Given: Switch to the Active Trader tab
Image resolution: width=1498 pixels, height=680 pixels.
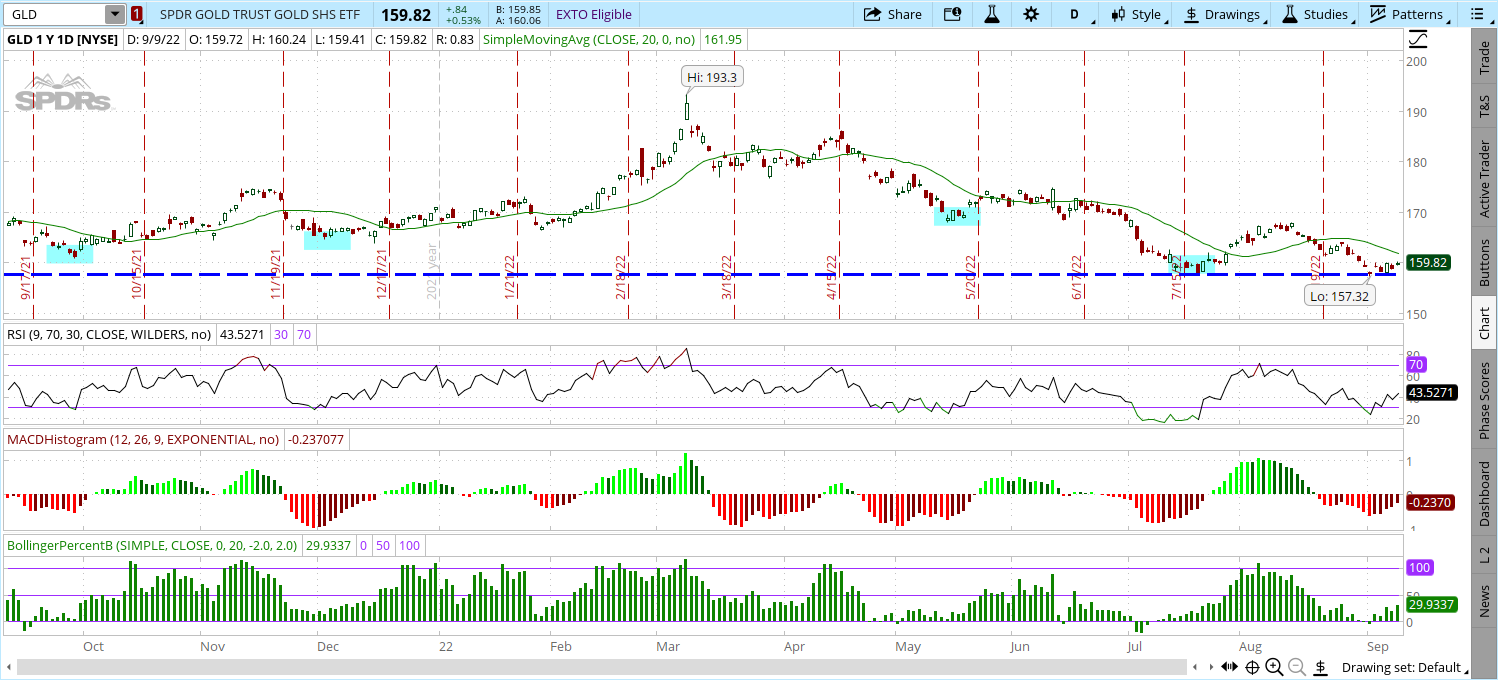Looking at the screenshot, I should point(1484,180).
